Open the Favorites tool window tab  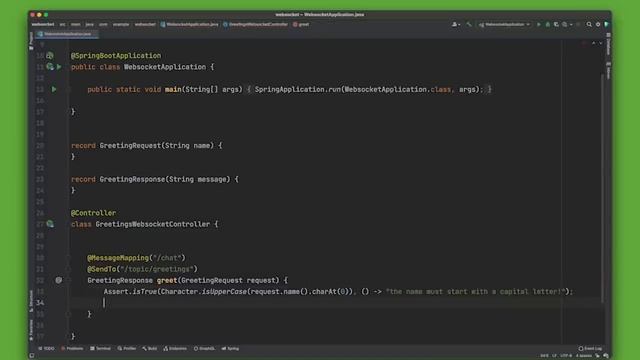pos(31,330)
